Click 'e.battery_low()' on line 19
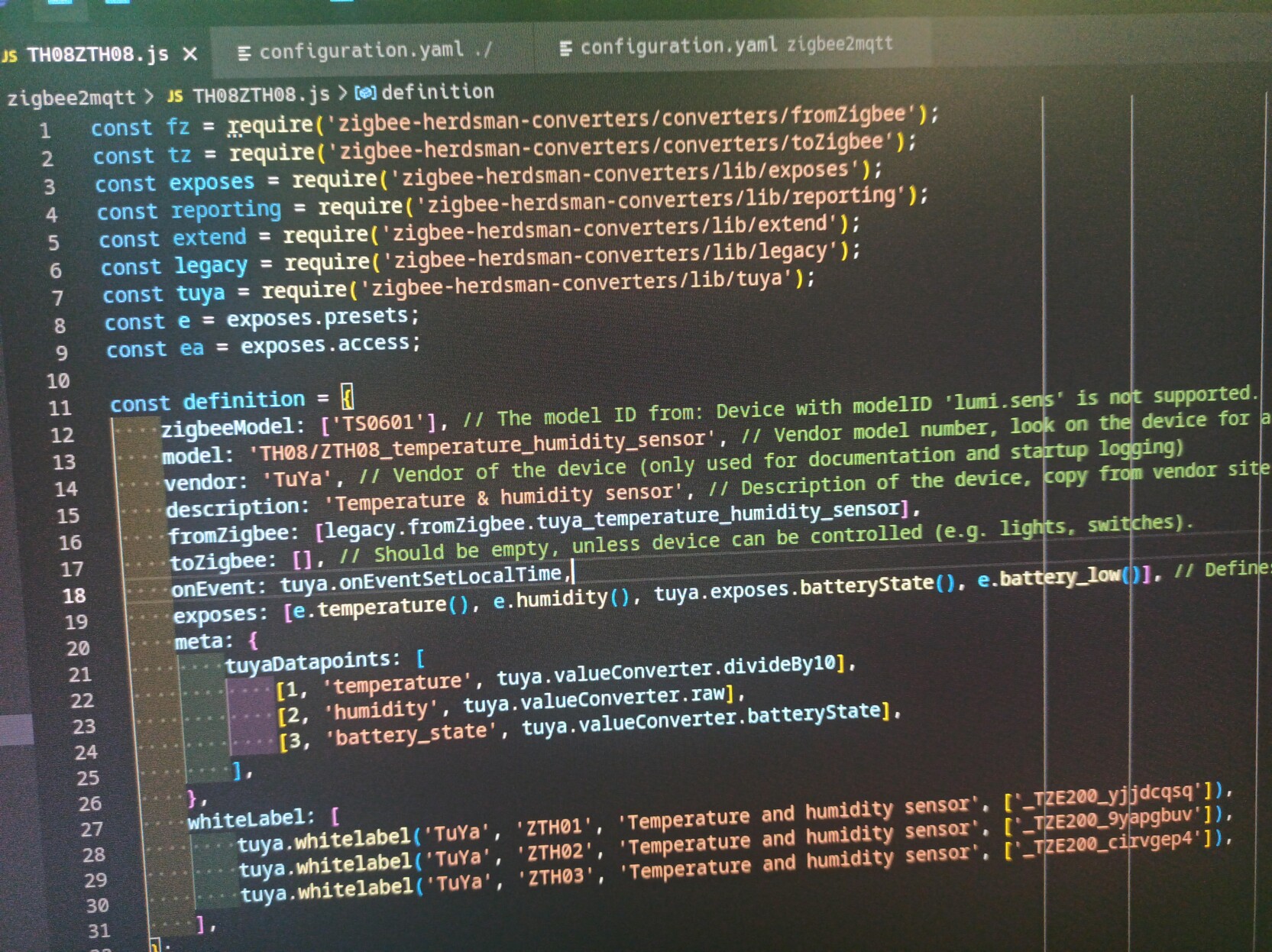Screen dimensions: 1272x952 point(1059,577)
